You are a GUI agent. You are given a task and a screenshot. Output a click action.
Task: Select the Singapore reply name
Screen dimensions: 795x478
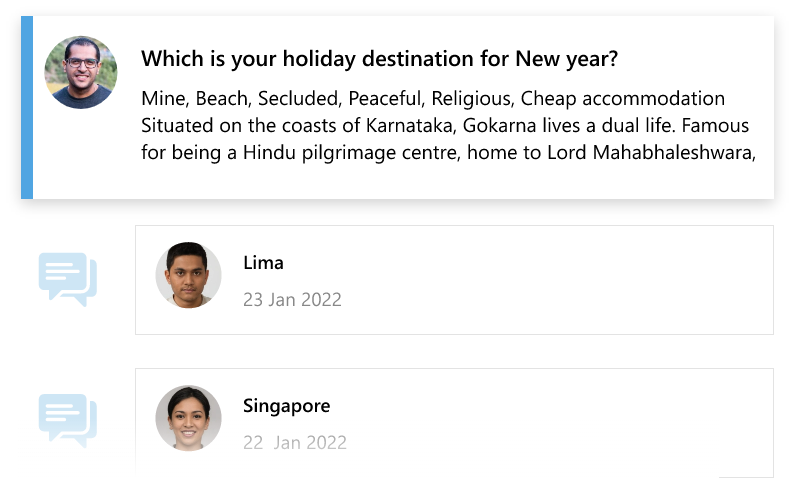(x=286, y=406)
